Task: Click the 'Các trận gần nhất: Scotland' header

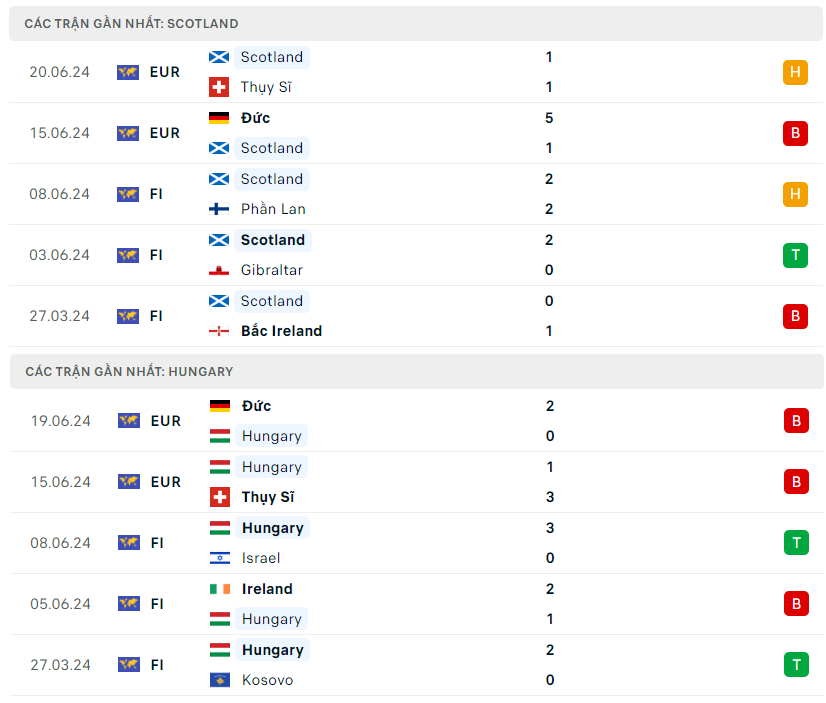Action: (131, 23)
